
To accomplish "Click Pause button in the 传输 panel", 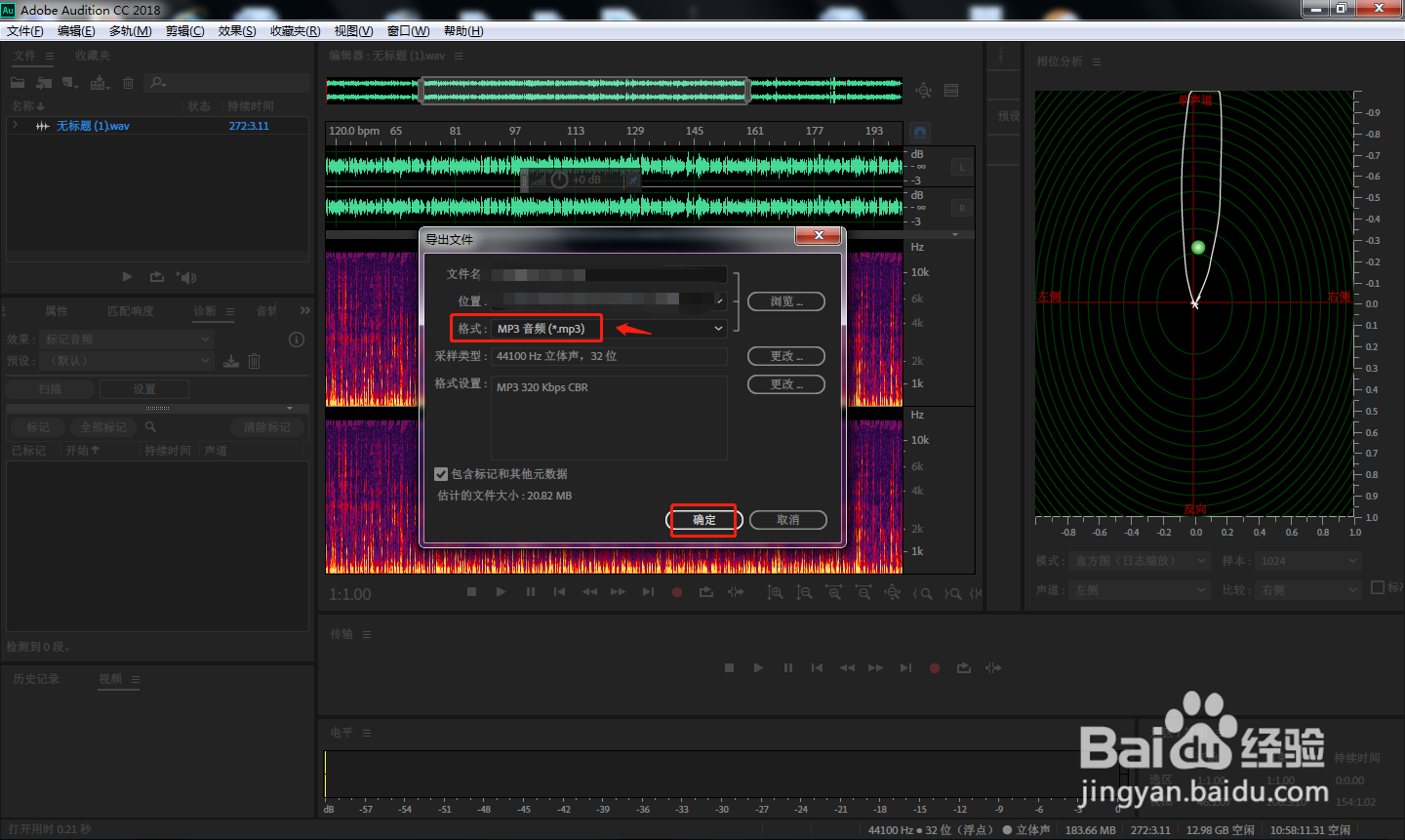I will point(787,668).
